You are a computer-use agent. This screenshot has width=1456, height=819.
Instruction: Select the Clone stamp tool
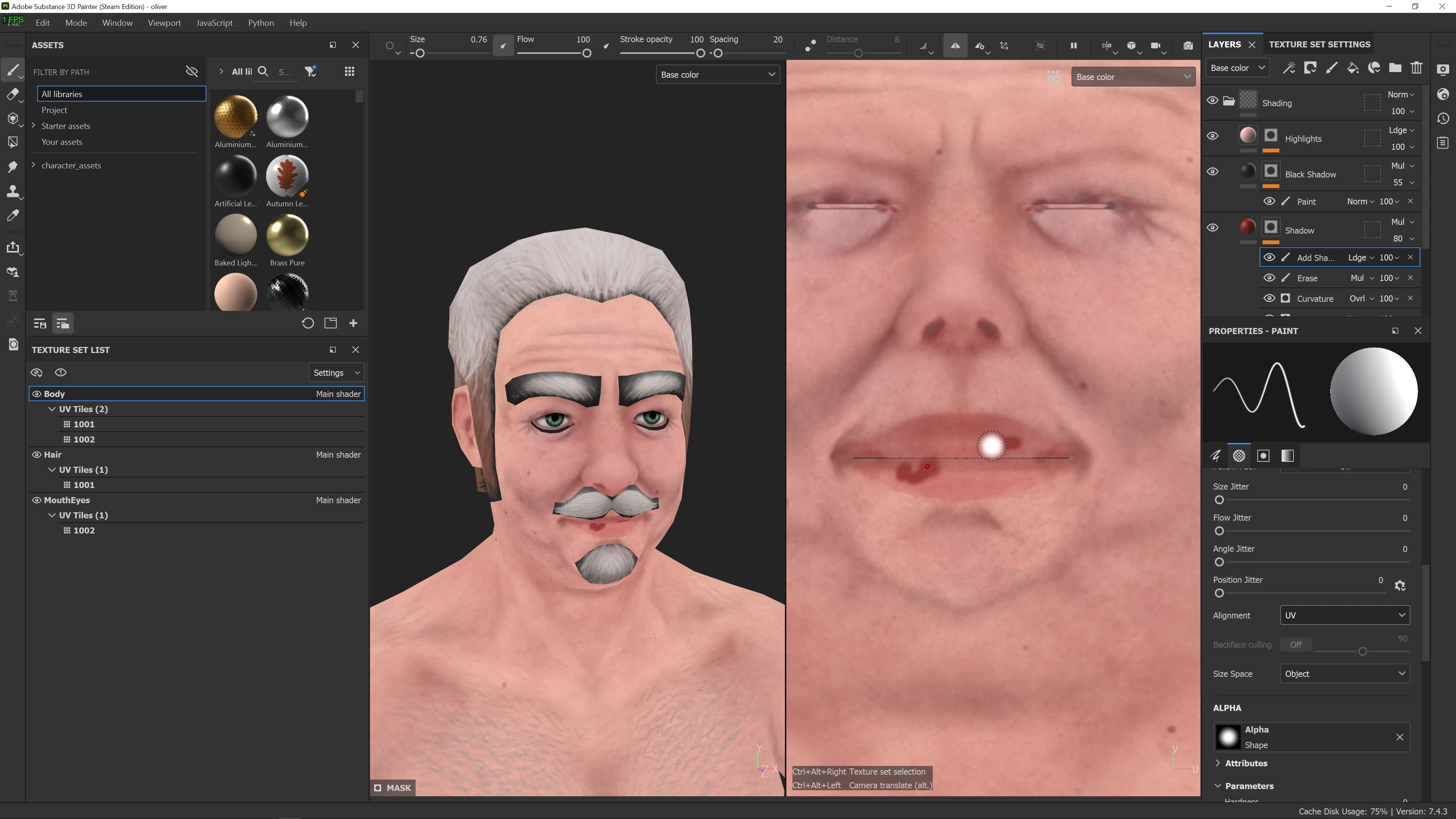point(13,191)
